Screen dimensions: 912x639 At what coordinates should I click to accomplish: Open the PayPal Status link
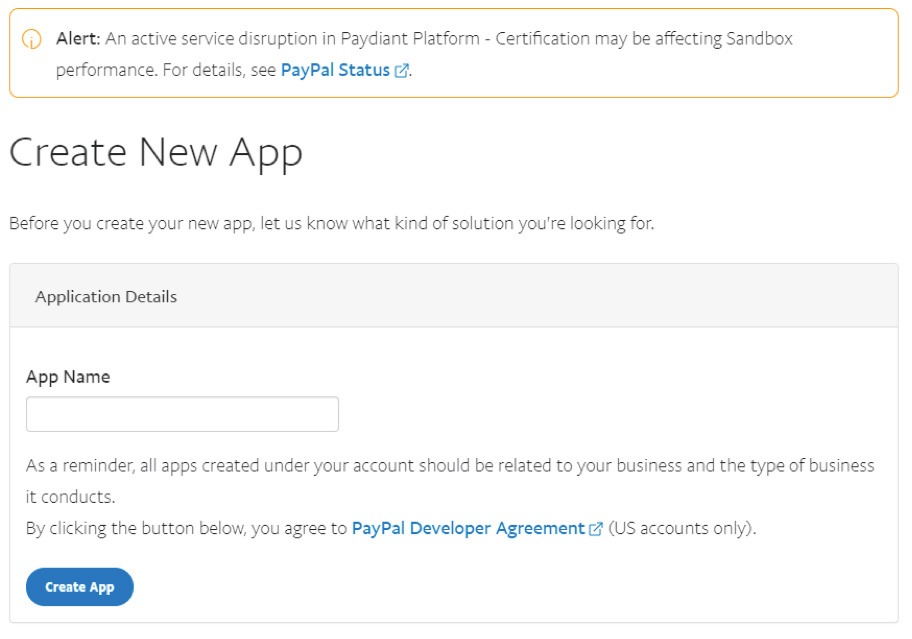point(335,70)
